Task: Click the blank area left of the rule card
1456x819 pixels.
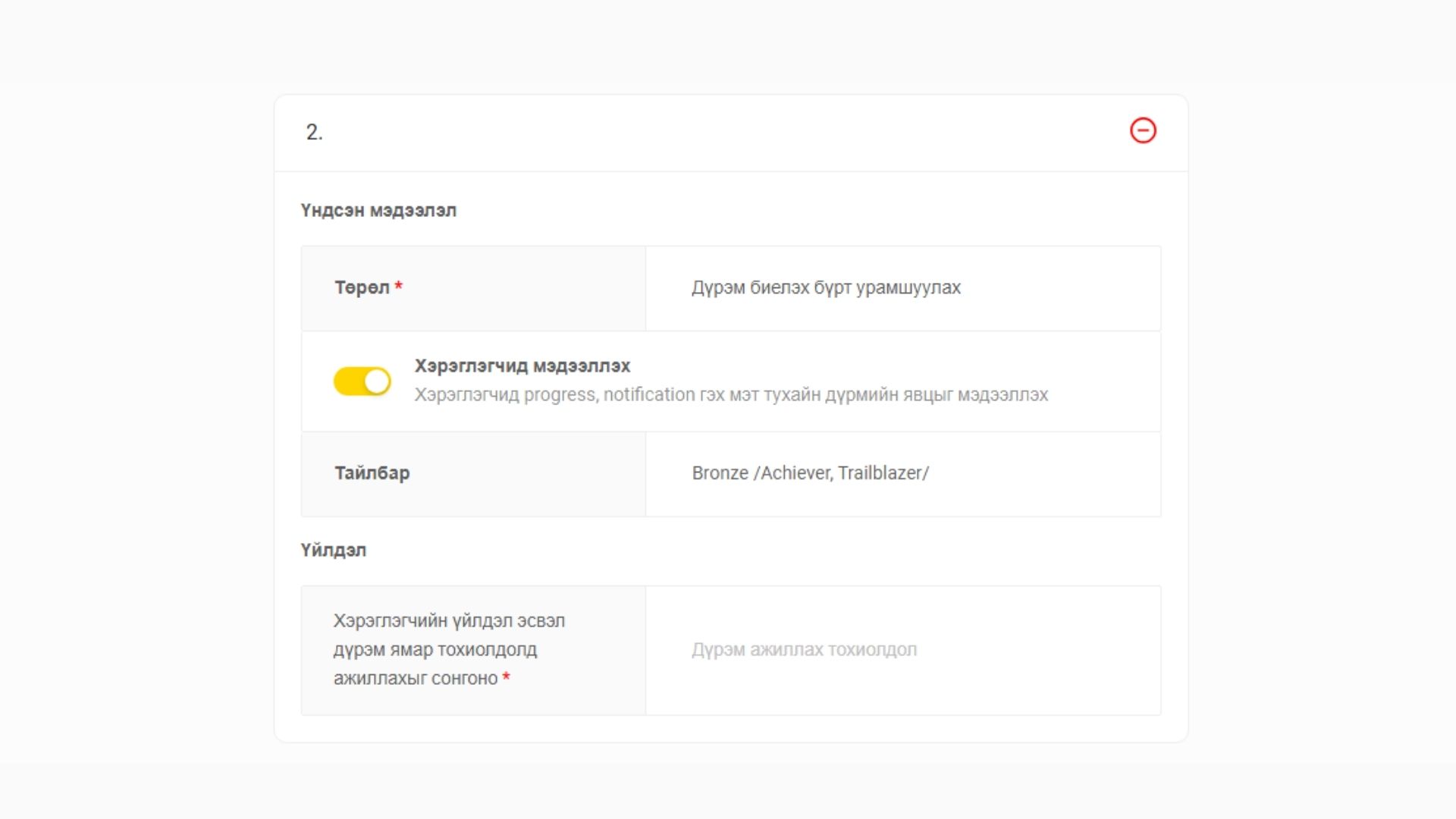Action: (x=136, y=417)
